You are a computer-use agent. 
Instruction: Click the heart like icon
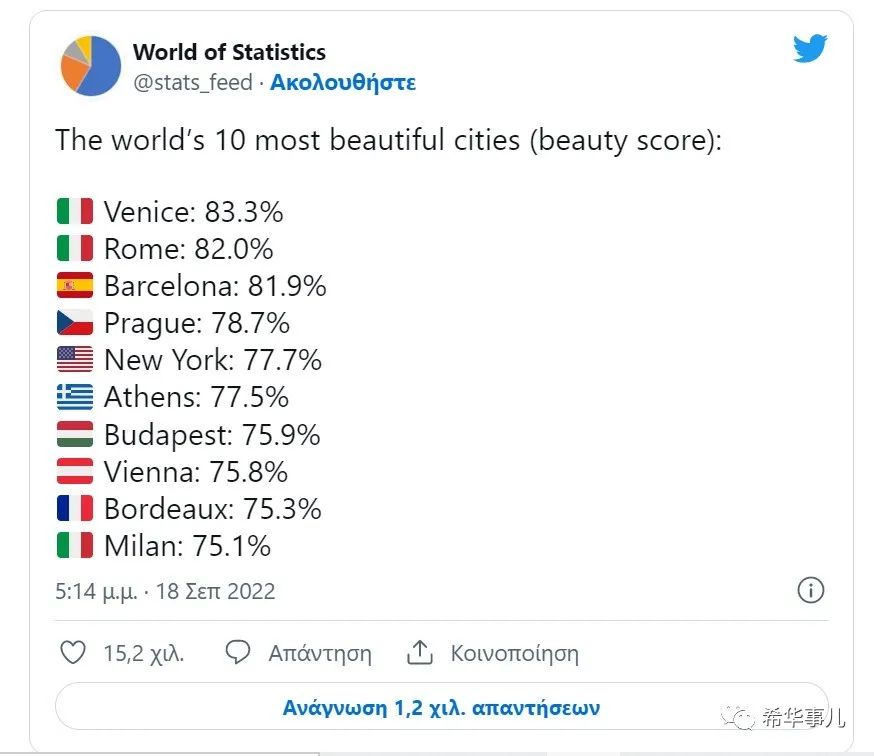pos(73,652)
